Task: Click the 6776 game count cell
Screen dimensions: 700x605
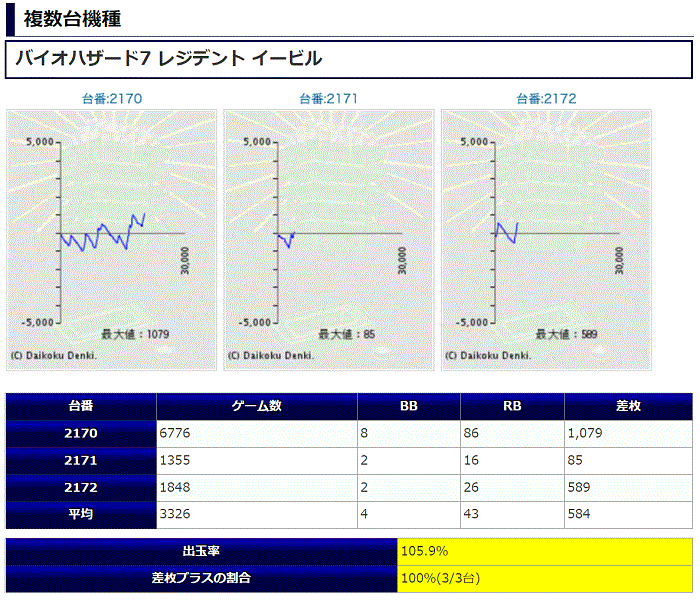Action: (x=257, y=434)
